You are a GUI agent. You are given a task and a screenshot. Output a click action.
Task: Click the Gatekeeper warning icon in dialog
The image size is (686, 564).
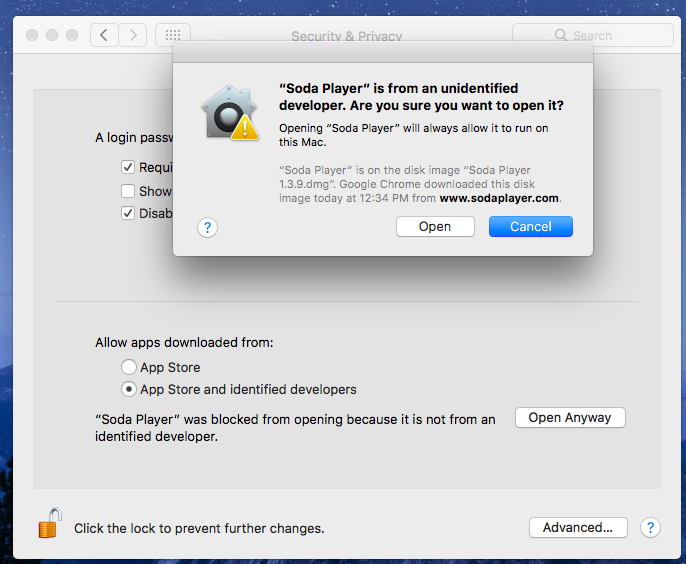230,113
